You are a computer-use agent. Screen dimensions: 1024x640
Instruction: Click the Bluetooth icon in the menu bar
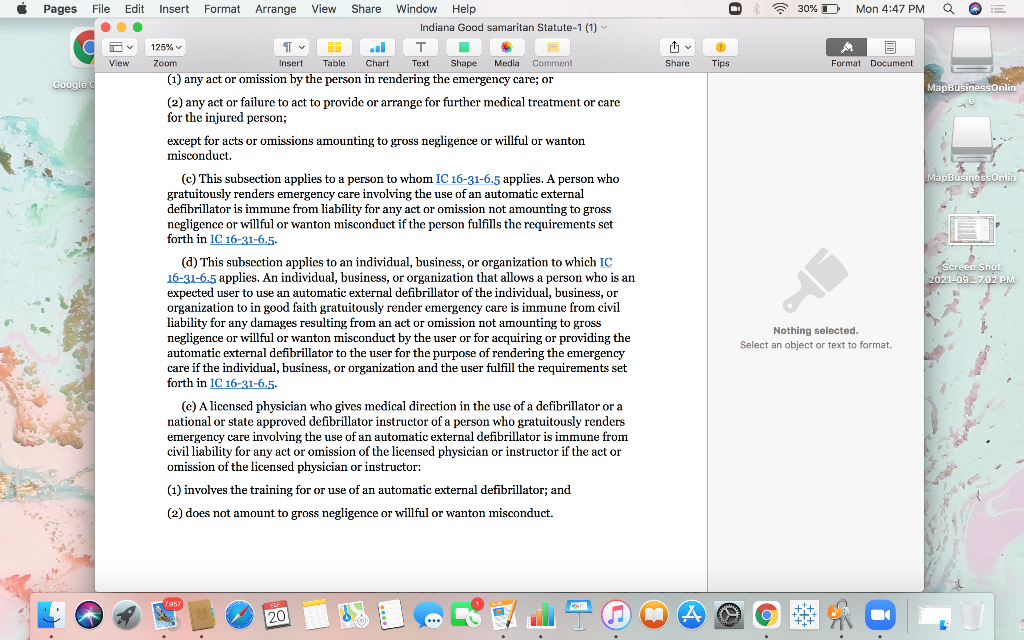coord(756,8)
